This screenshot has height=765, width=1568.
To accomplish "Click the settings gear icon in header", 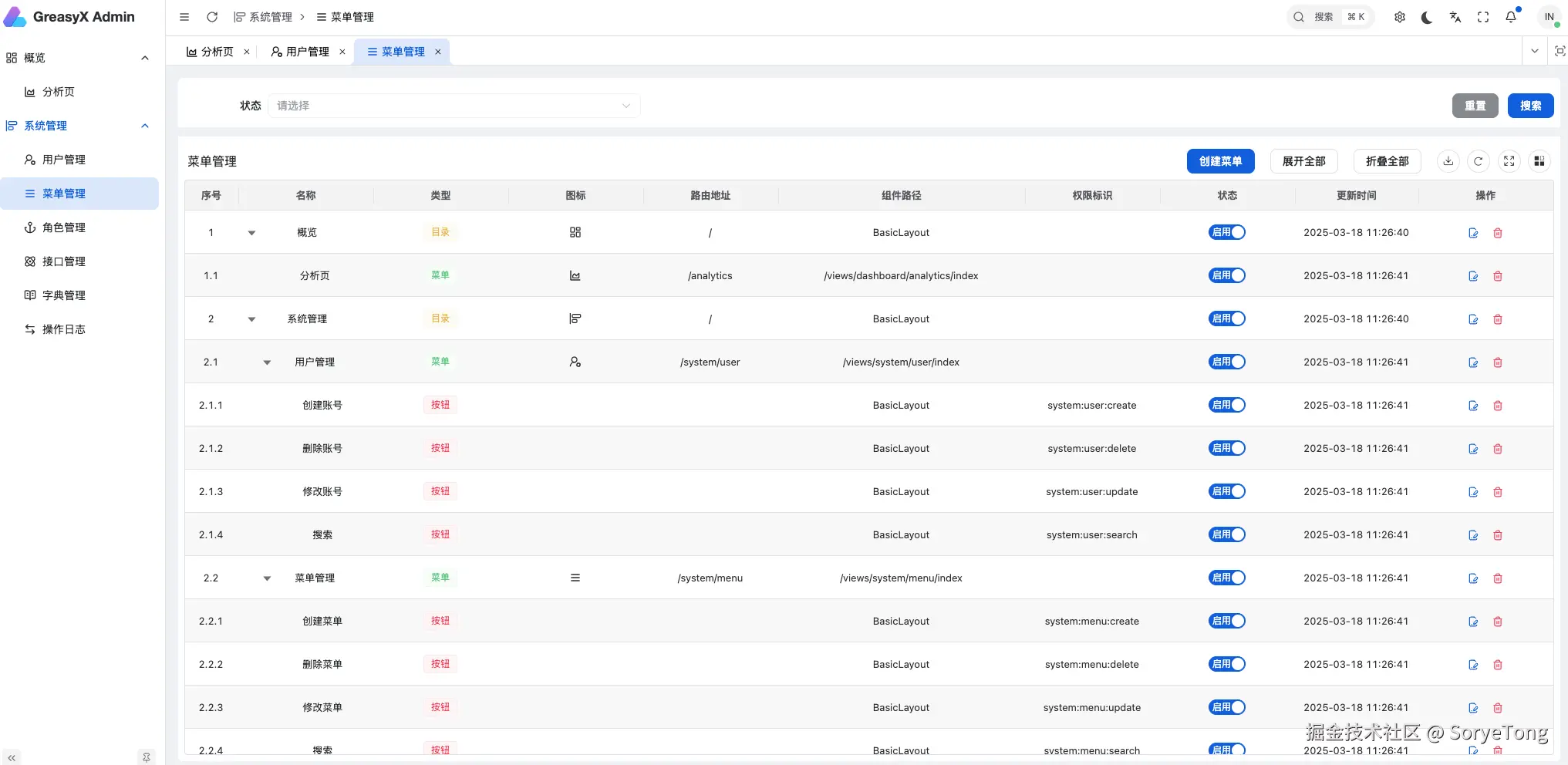I will tap(1400, 17).
